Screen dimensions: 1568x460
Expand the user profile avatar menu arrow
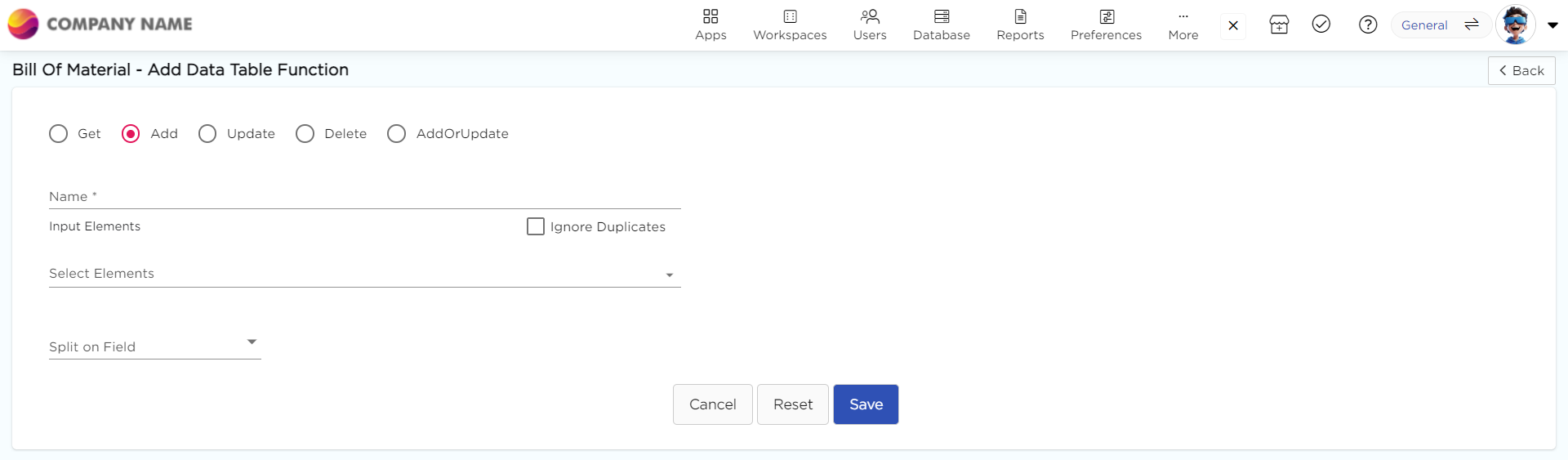point(1552,25)
